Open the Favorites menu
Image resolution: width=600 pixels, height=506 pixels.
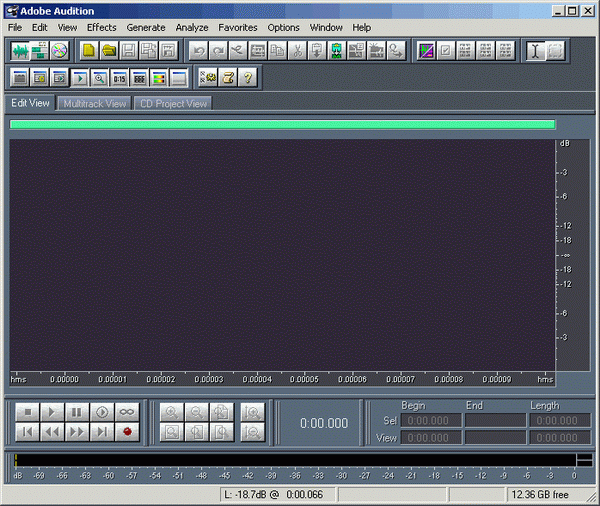[x=238, y=28]
